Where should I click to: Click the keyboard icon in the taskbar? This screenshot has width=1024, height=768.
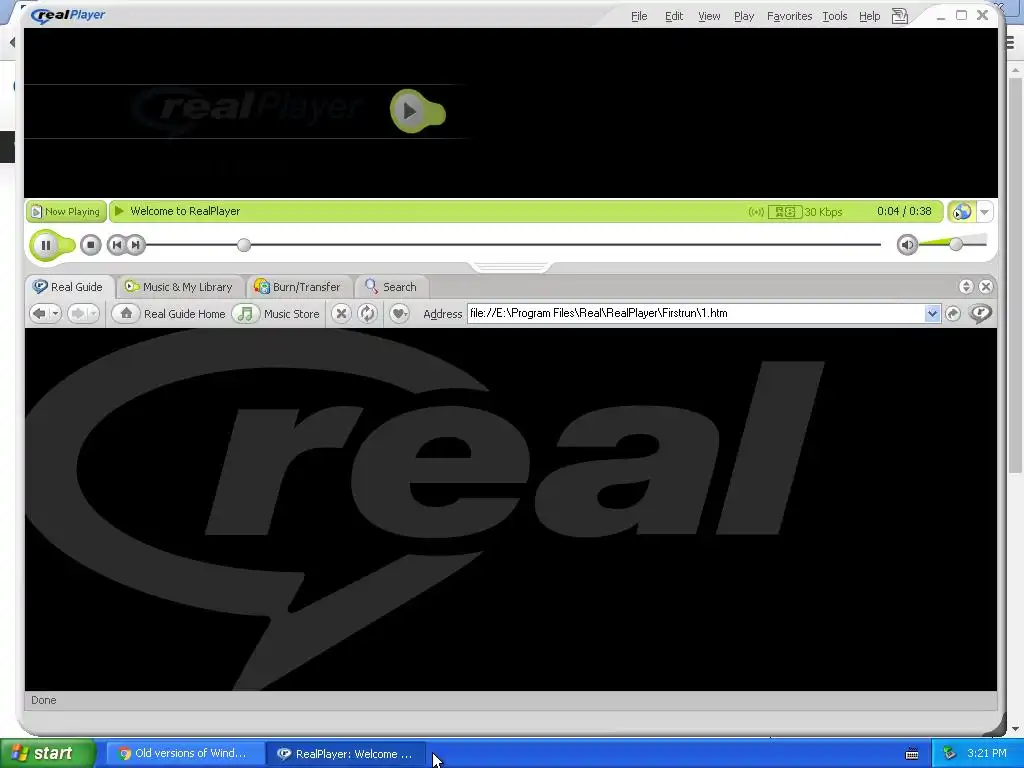[x=912, y=754]
